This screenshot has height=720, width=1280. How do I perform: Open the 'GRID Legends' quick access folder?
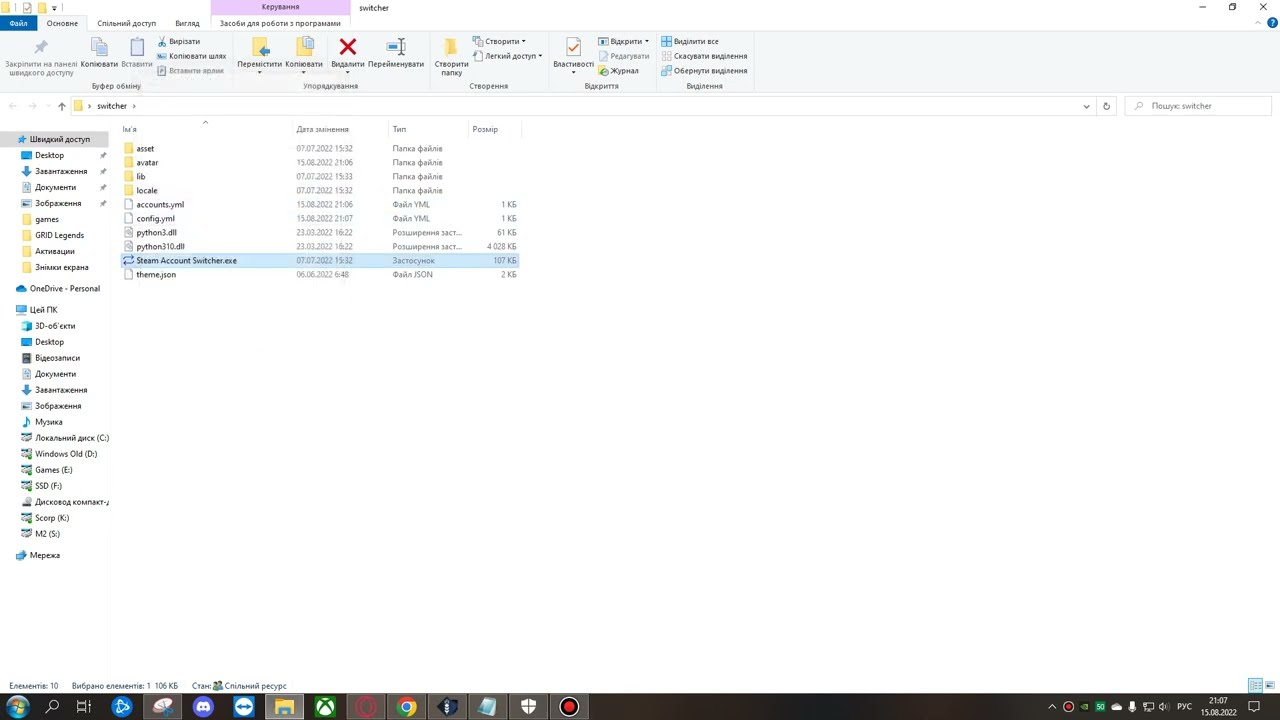tap(59, 235)
